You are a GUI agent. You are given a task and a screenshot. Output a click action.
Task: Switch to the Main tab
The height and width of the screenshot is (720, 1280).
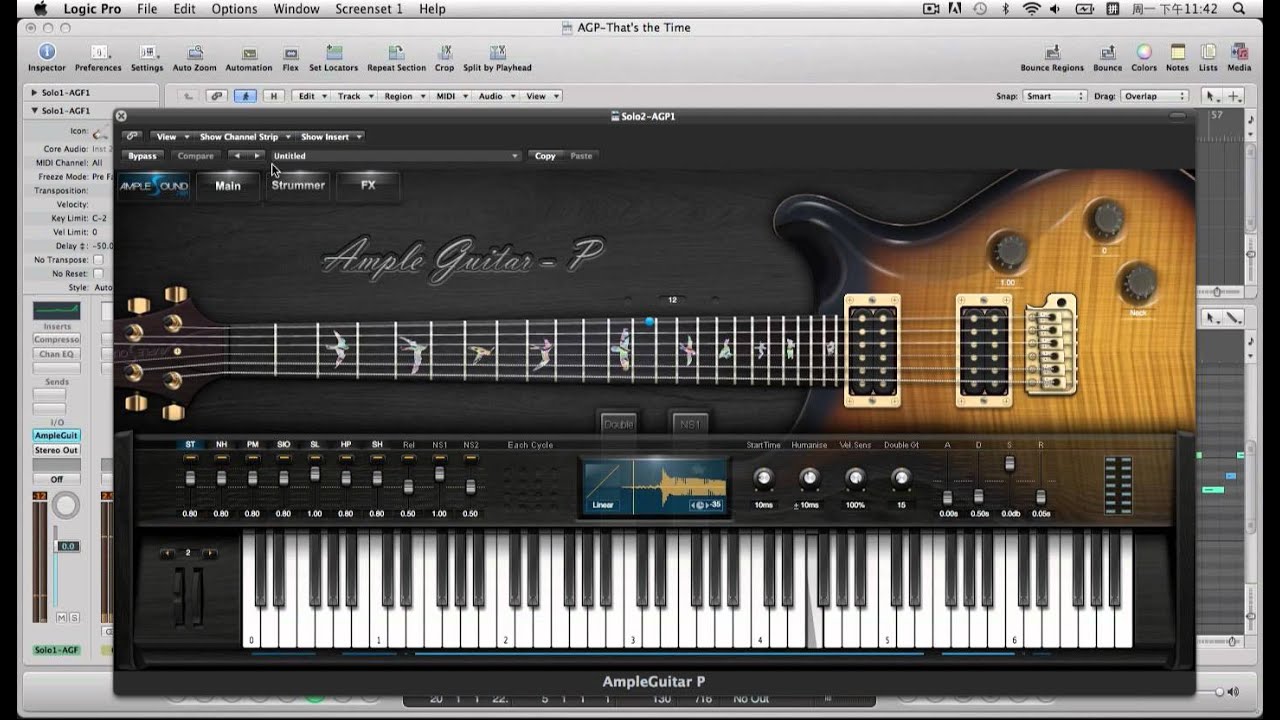[228, 186]
